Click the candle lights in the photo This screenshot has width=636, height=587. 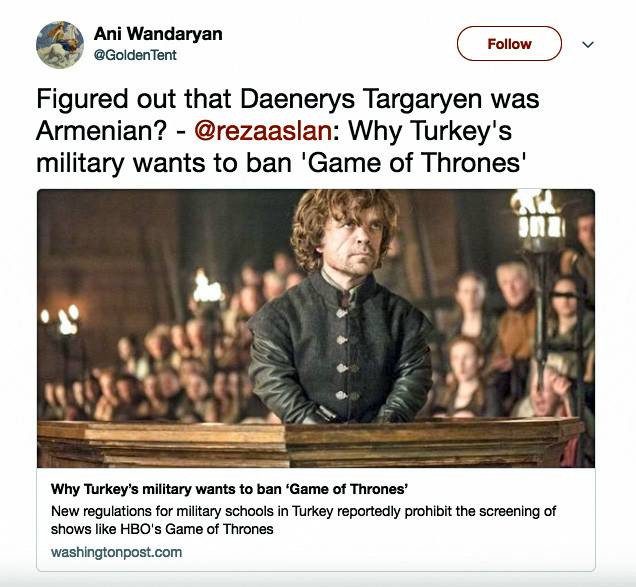point(61,320)
